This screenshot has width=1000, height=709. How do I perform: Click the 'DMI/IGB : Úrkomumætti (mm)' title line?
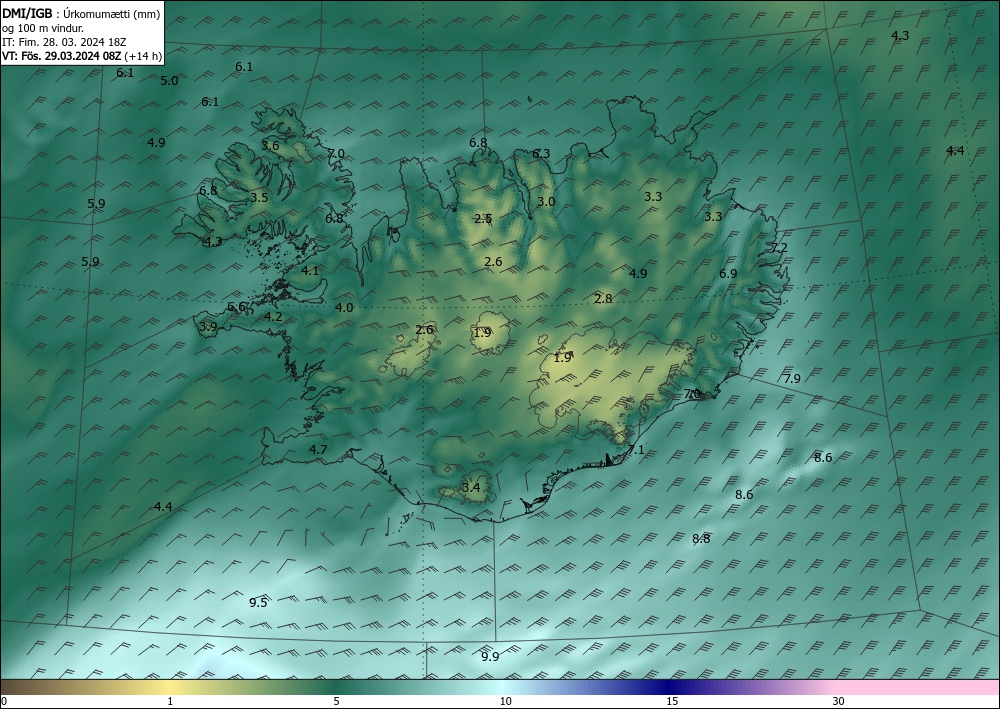(81, 12)
